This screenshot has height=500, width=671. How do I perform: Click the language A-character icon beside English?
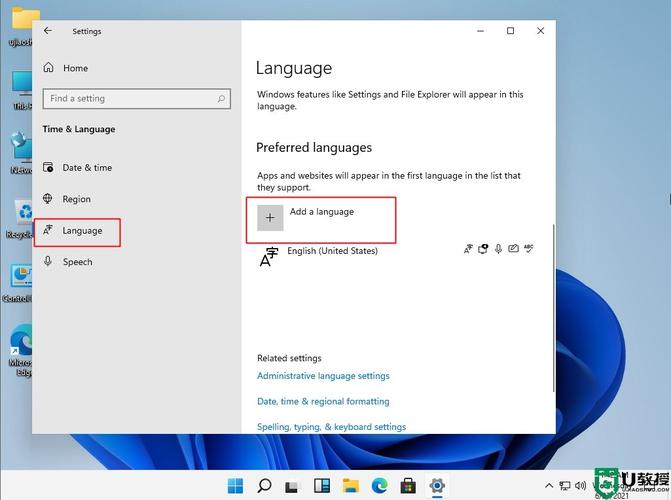(x=269, y=257)
